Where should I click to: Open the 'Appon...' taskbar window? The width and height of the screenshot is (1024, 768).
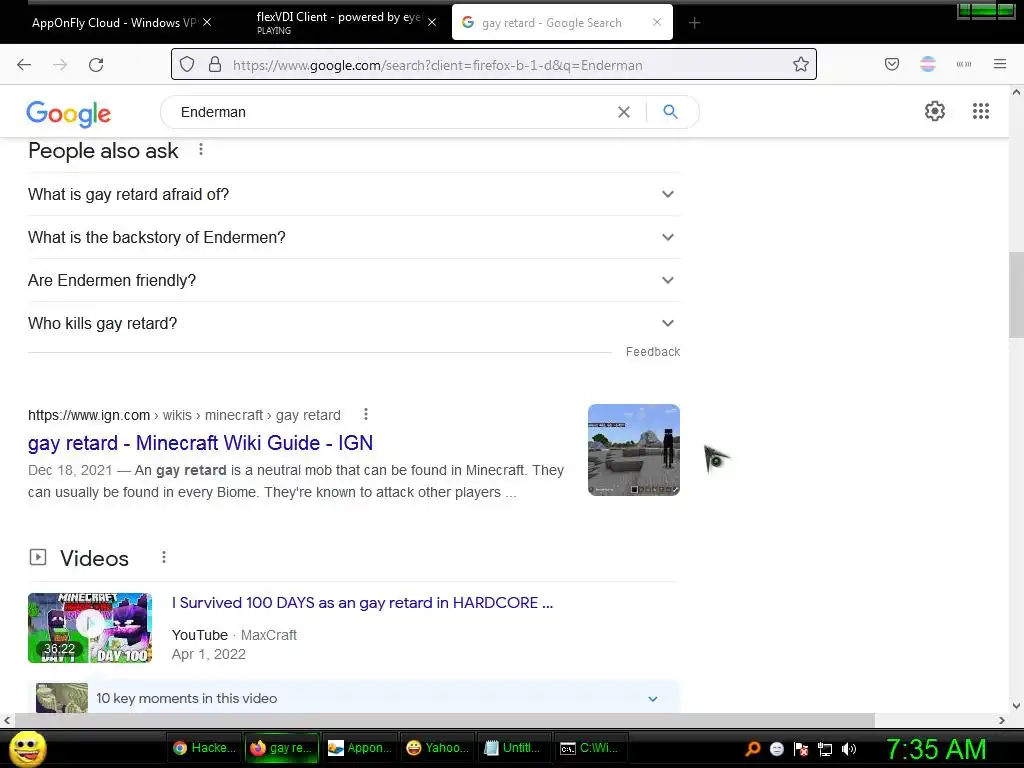pyautogui.click(x=360, y=748)
